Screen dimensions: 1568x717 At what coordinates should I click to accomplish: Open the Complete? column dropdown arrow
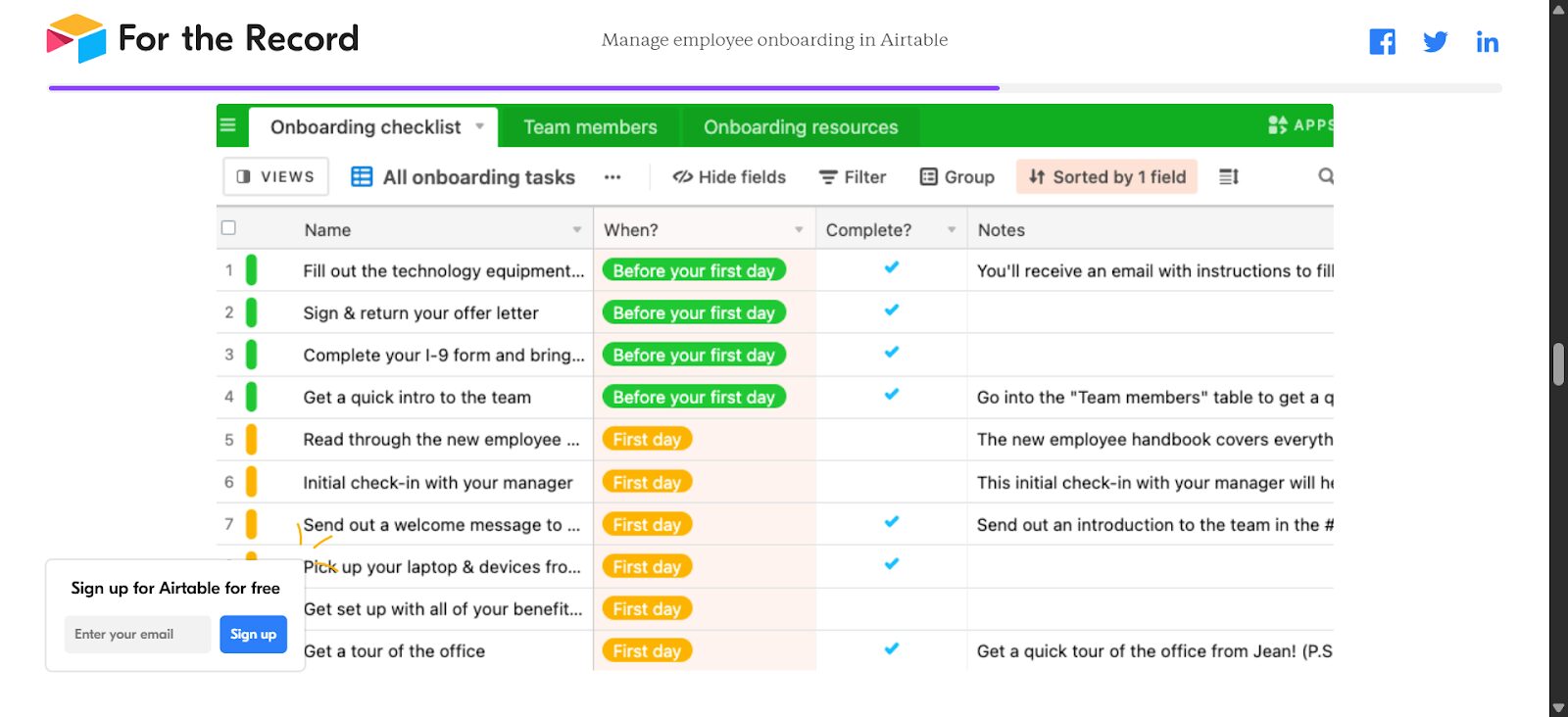click(x=952, y=229)
